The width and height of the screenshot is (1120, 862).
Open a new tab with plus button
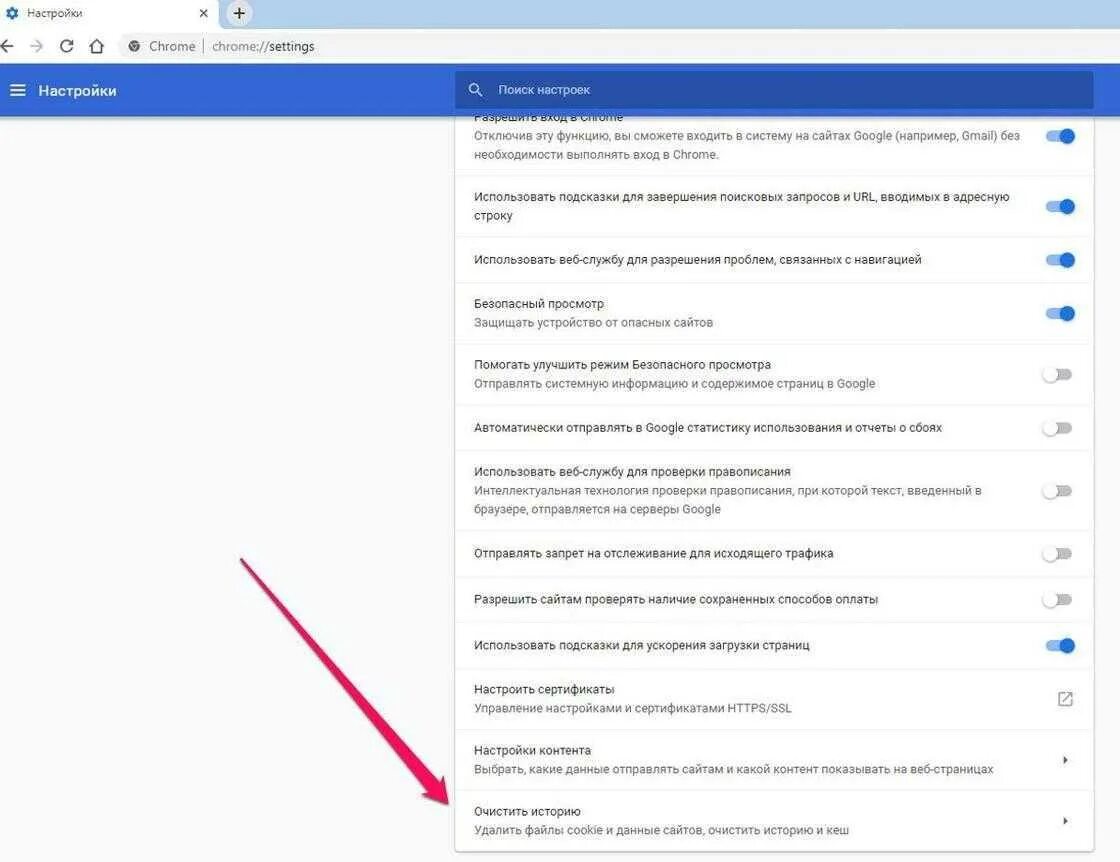click(x=239, y=13)
